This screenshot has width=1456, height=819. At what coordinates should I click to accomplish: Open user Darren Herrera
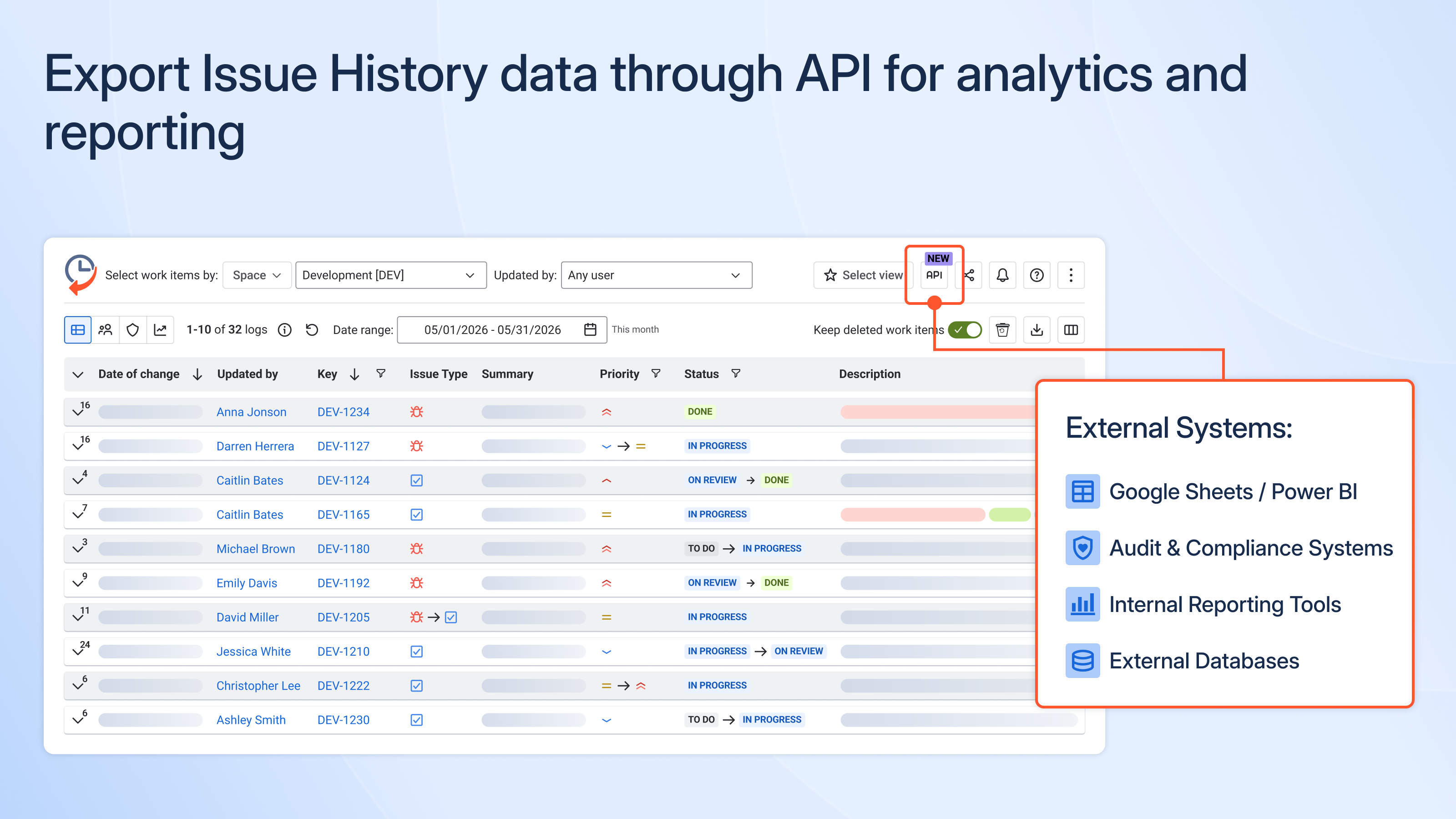pos(255,446)
